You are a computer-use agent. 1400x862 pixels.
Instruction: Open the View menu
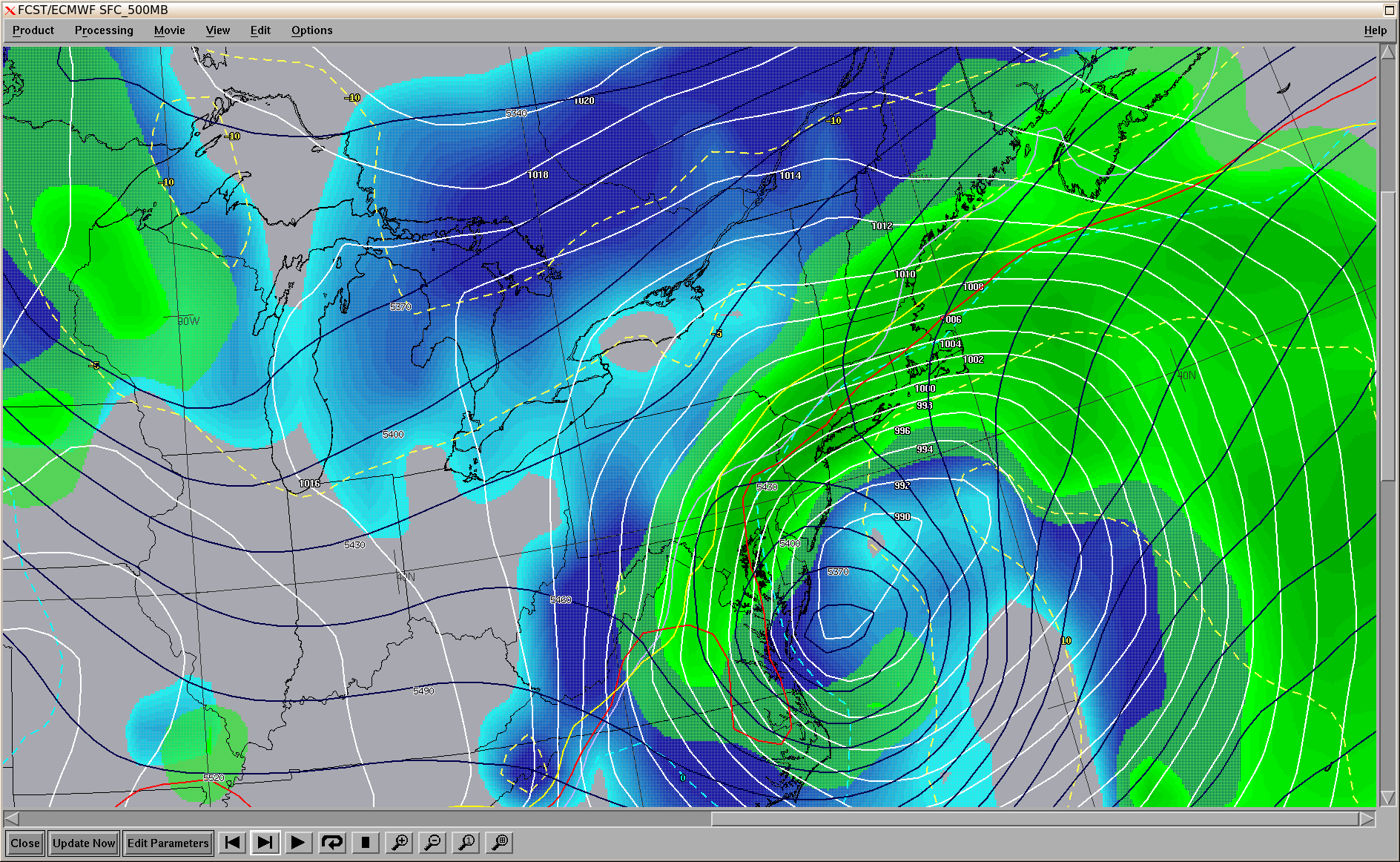tap(218, 30)
